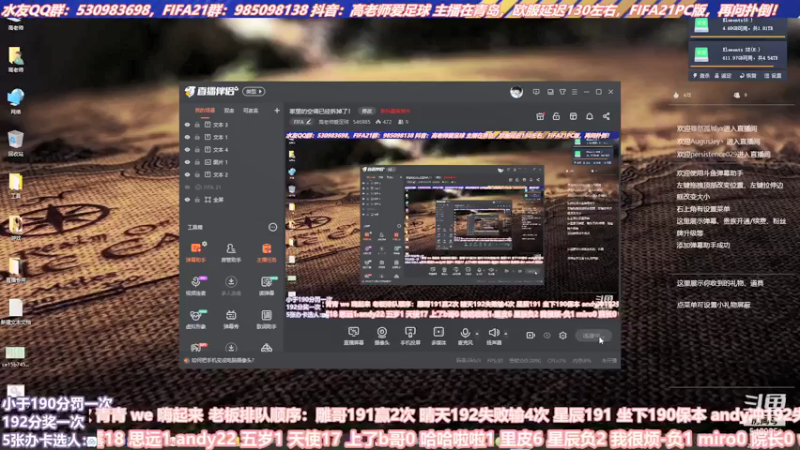
Task: Toggle visibility eye of layer 图片 1
Action: (x=187, y=162)
